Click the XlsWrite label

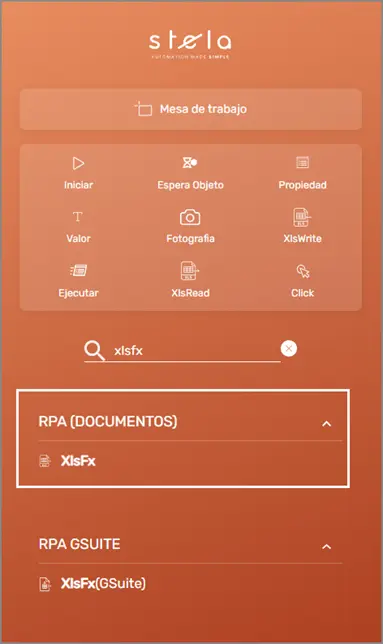click(x=303, y=239)
